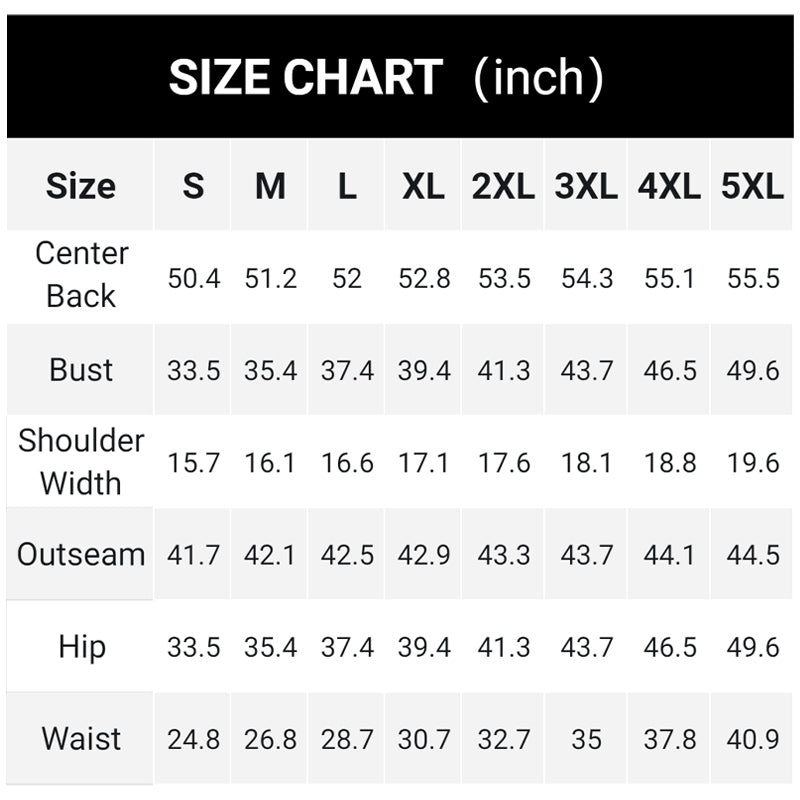
Task: Click the Hip row label
Action: 81,647
